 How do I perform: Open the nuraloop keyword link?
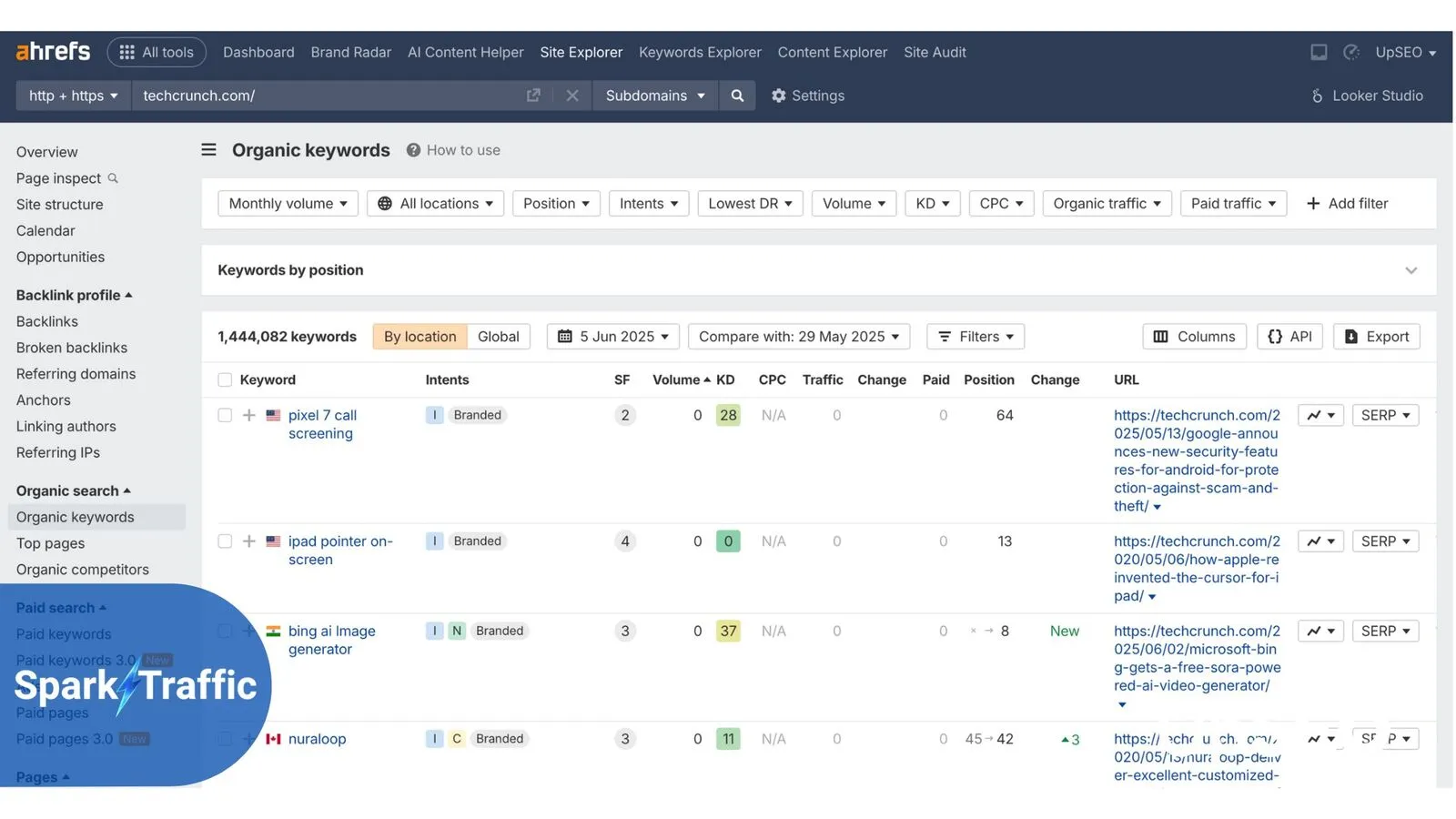(x=317, y=739)
